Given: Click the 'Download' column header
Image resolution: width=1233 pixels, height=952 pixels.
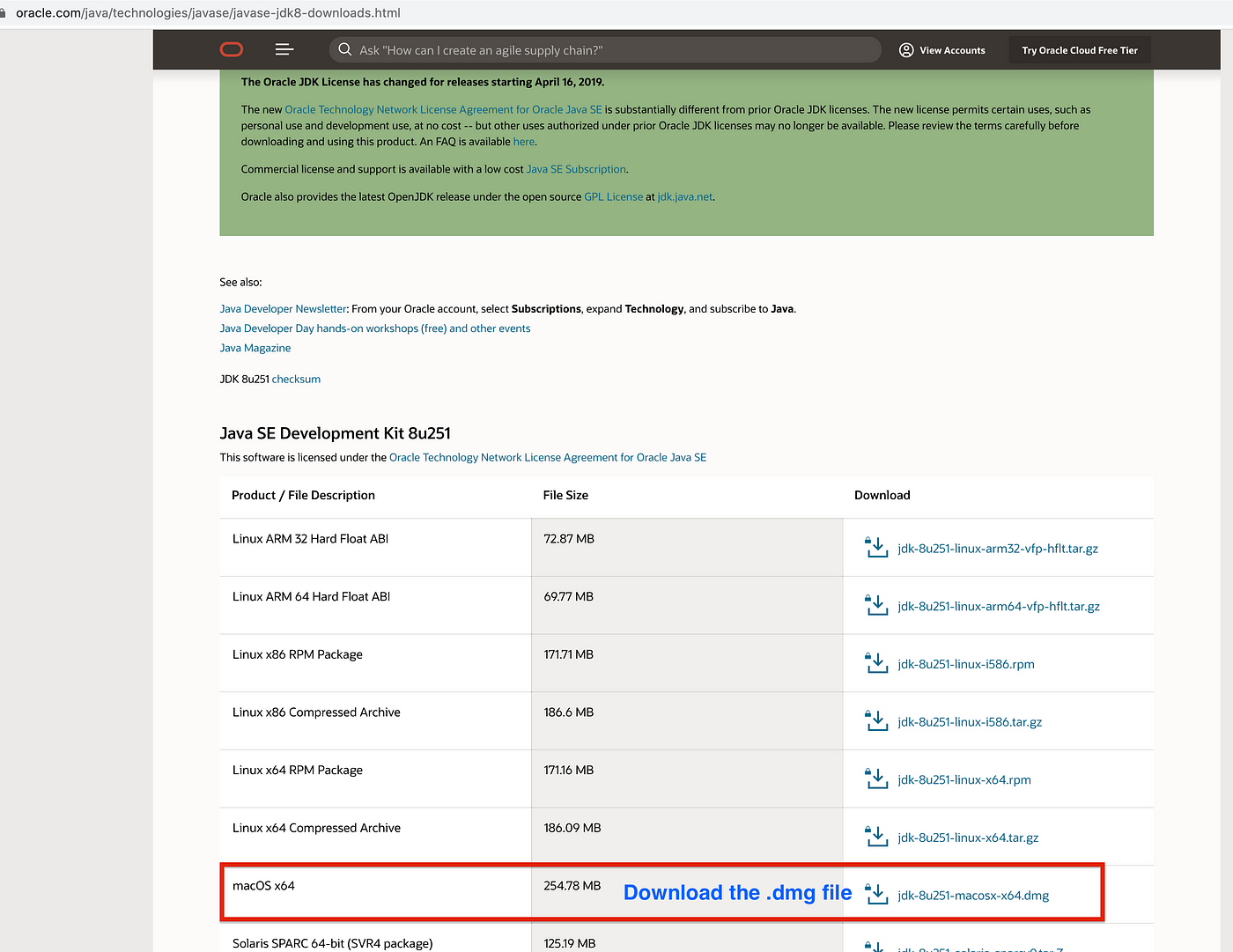Looking at the screenshot, I should click(882, 495).
